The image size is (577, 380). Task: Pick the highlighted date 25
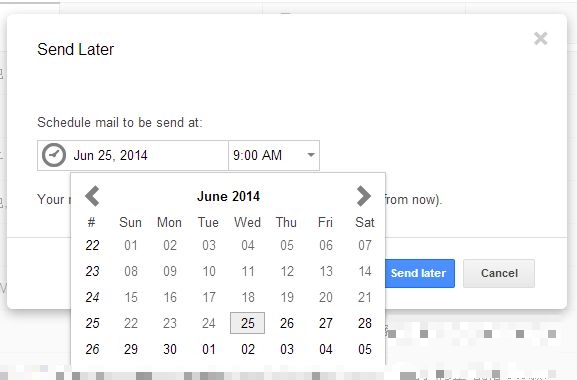[247, 323]
